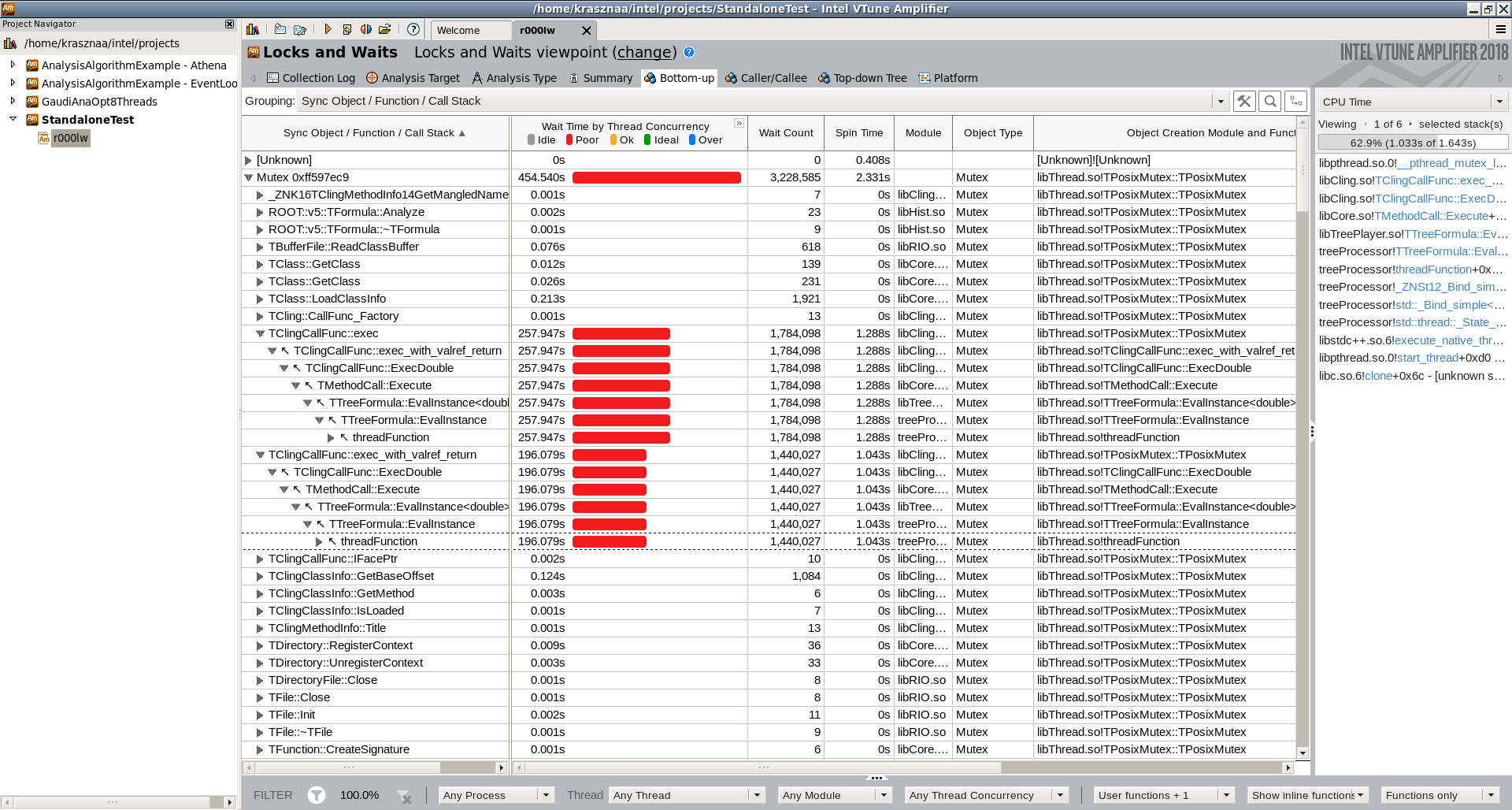Select the AnalysisAlgorithmExample - Athena project
The height and width of the screenshot is (810, 1512).
(134, 65)
